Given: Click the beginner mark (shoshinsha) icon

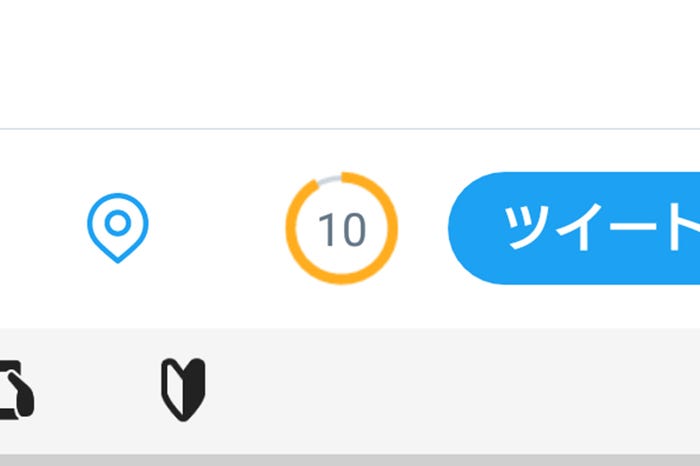Looking at the screenshot, I should point(183,390).
